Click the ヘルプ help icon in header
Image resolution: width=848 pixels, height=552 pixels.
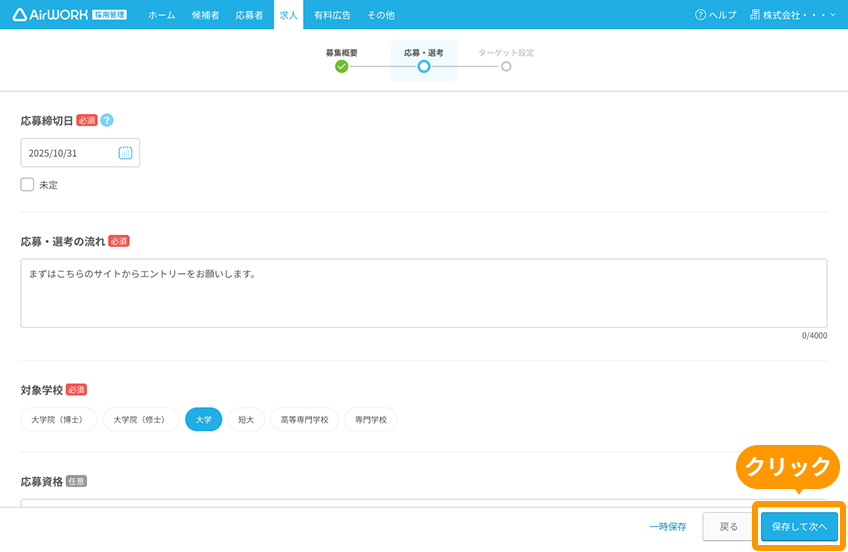(700, 15)
